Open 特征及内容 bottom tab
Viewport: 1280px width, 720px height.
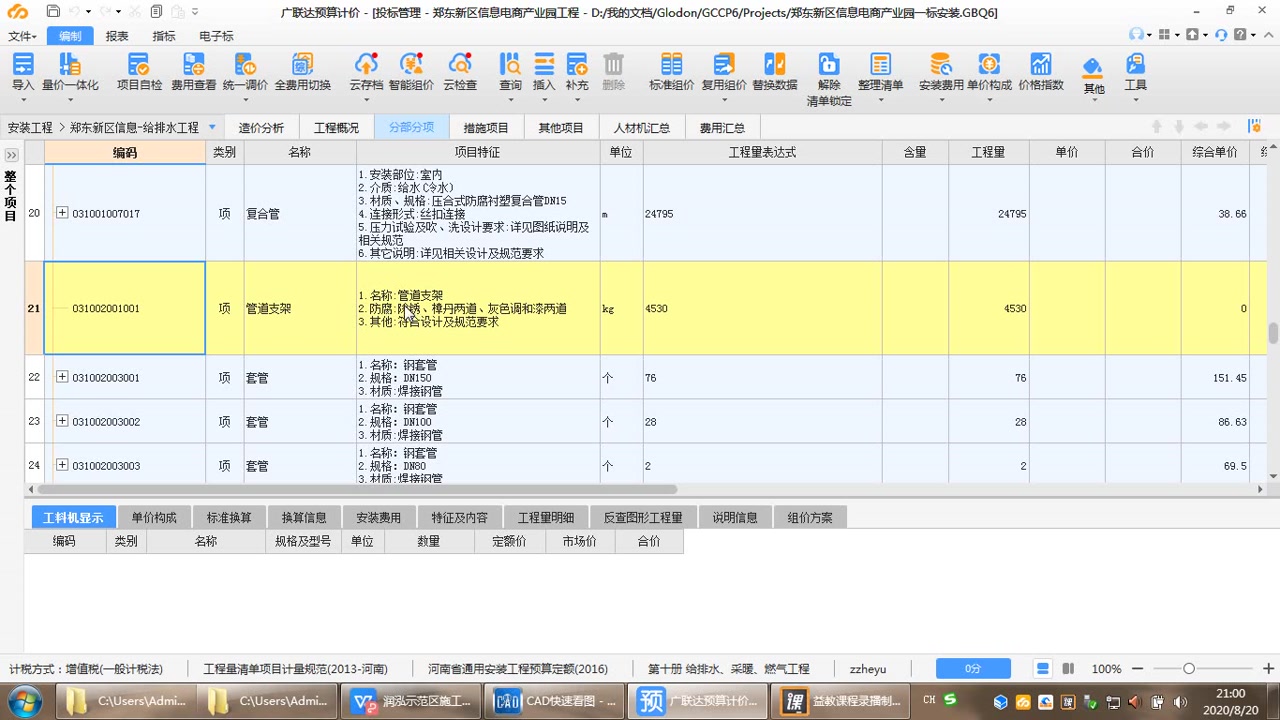click(460, 517)
